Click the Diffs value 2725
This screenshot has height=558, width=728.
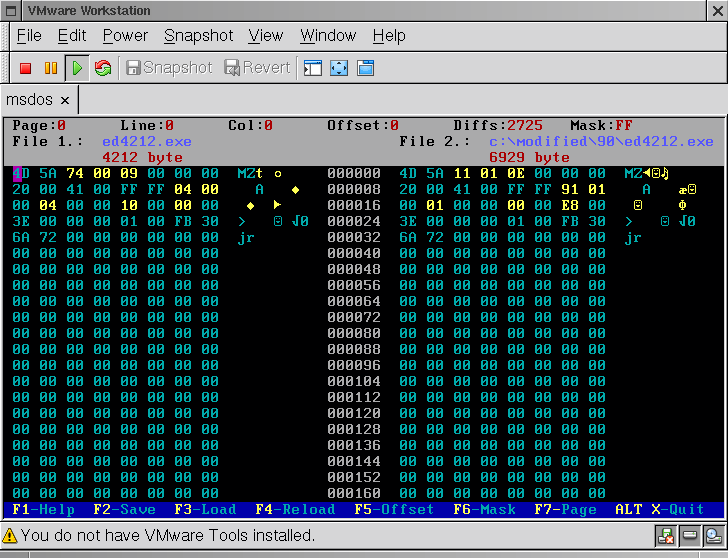point(525,125)
